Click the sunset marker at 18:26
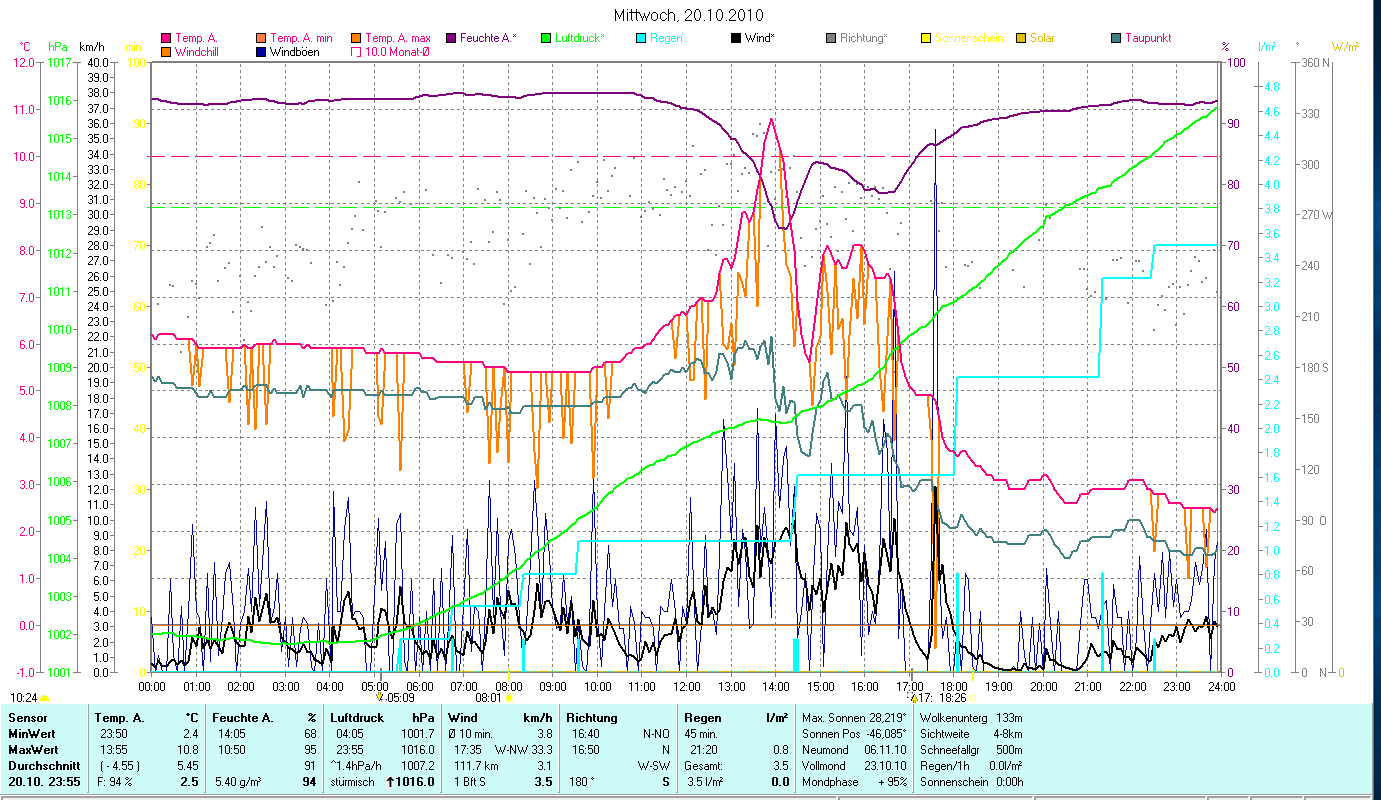 tap(972, 698)
